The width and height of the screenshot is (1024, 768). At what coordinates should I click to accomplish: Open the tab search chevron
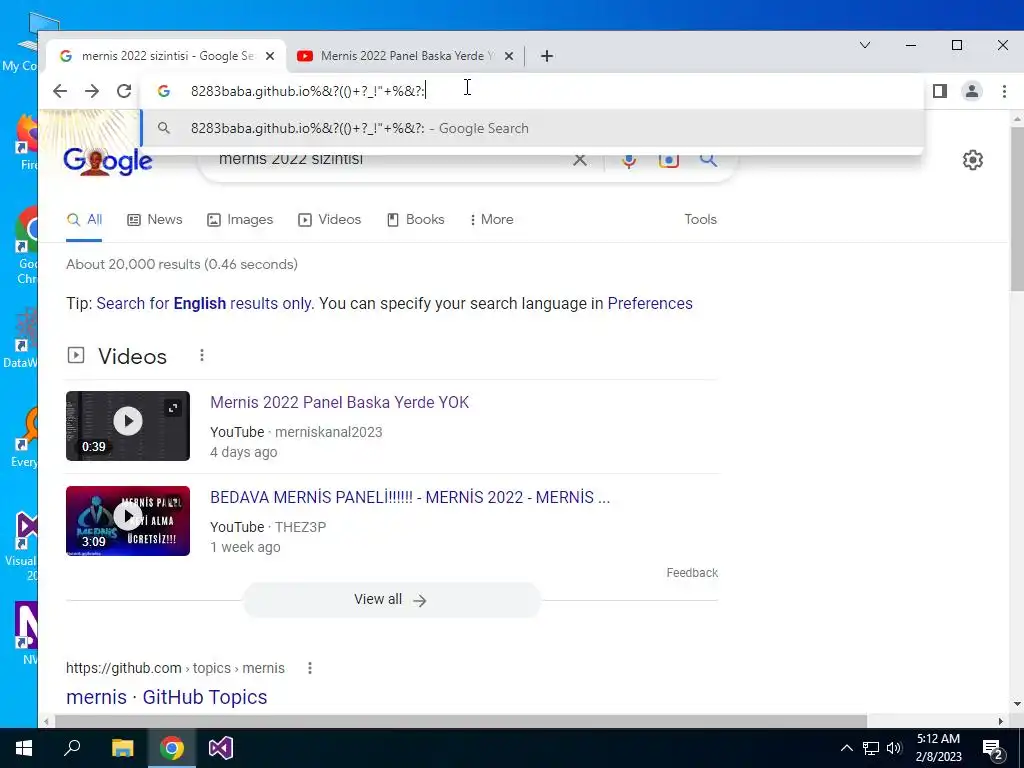point(865,45)
